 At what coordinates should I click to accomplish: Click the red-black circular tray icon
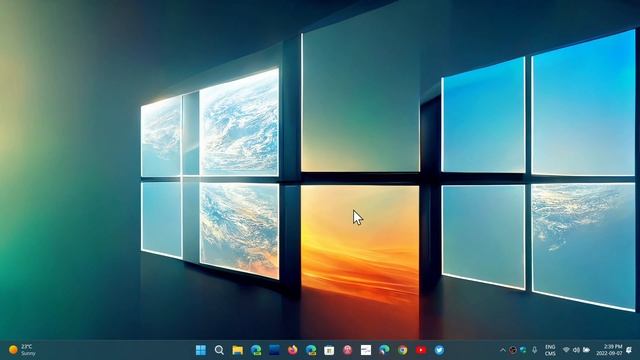coord(513,350)
